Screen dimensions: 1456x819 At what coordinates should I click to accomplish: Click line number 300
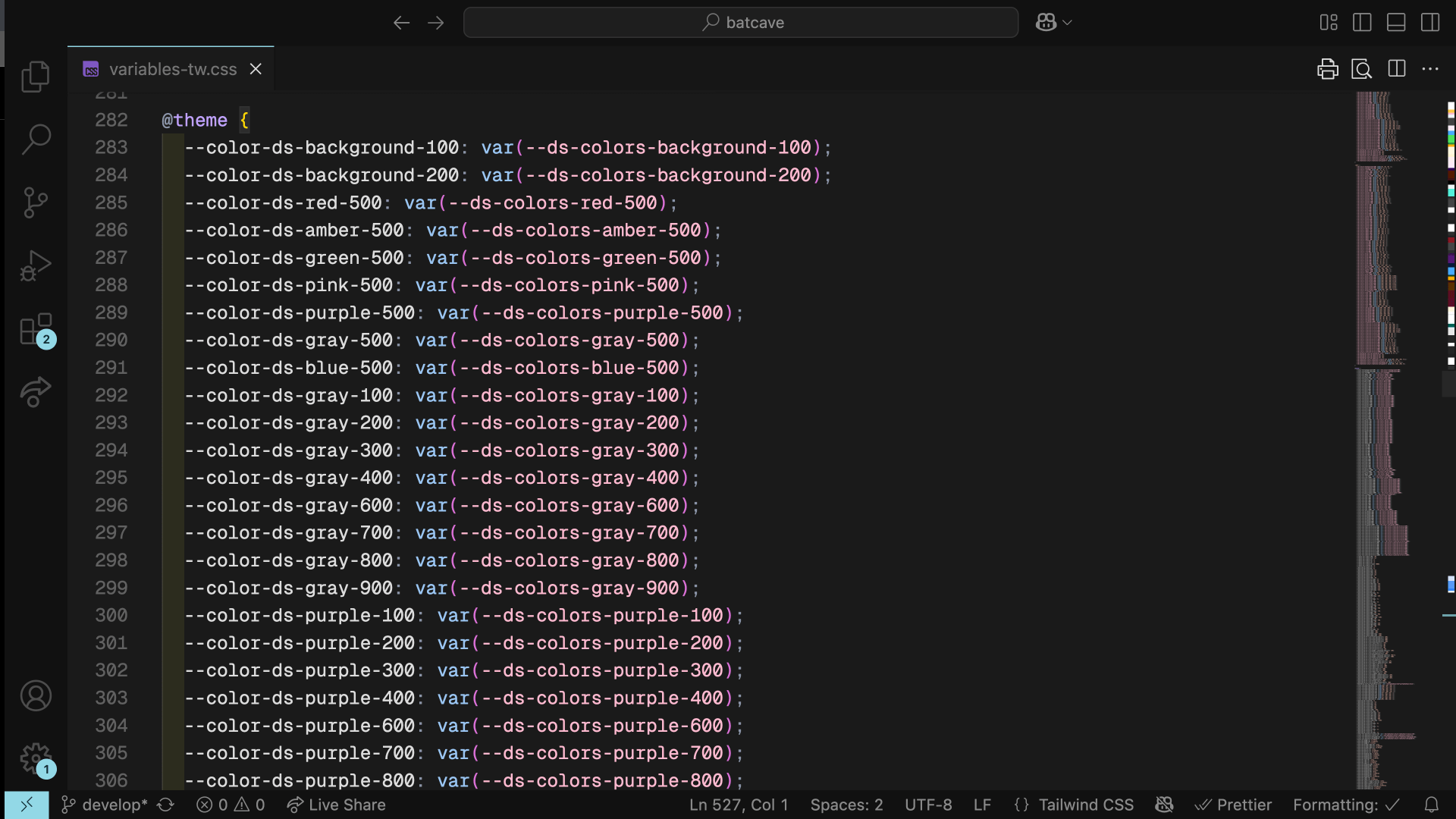pyautogui.click(x=111, y=616)
